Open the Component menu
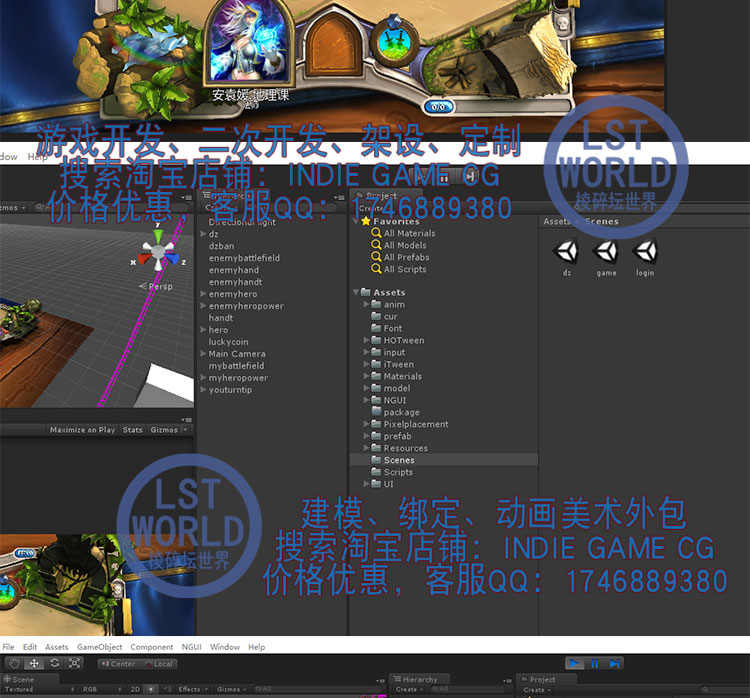 click(152, 647)
